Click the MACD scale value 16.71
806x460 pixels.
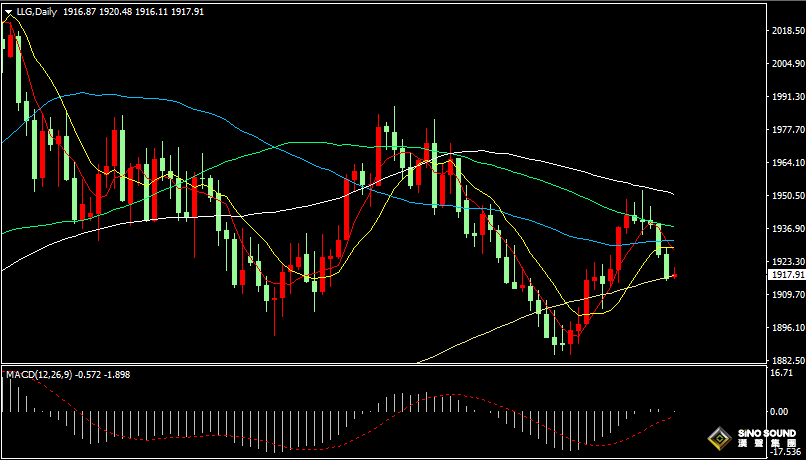780,372
